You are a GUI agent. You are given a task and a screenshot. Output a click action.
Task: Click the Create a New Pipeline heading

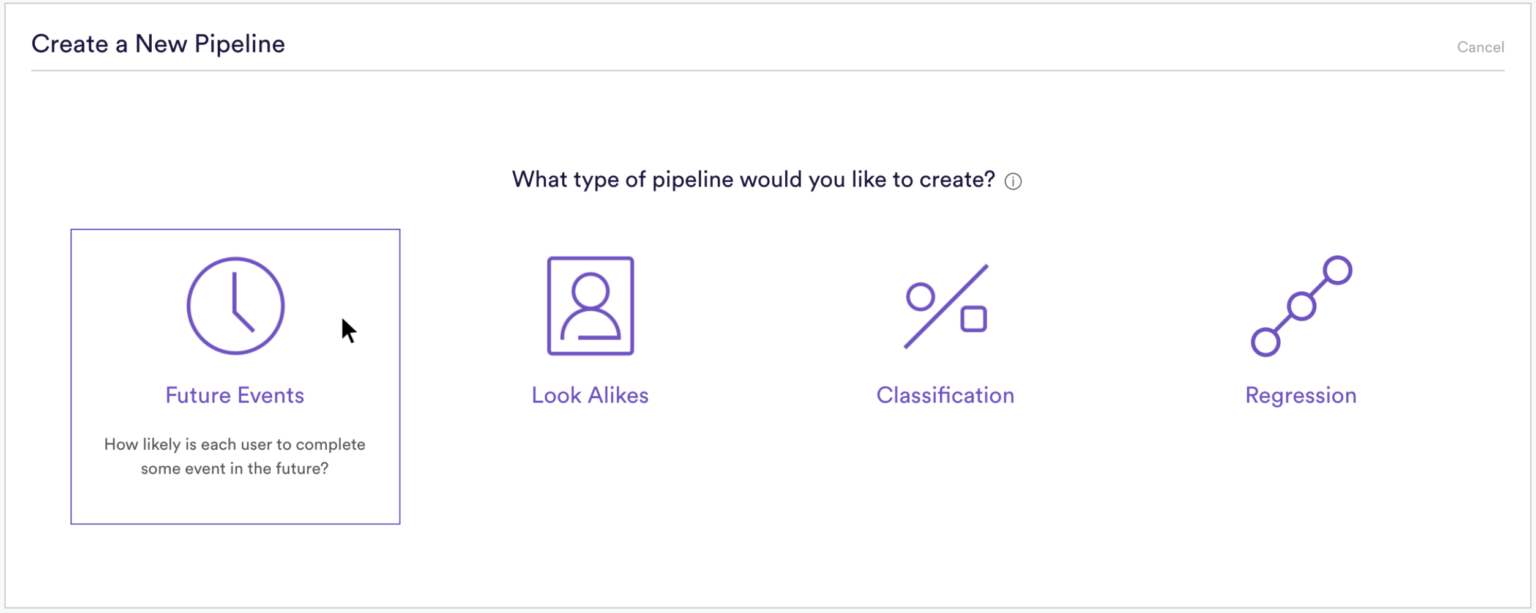pos(158,43)
